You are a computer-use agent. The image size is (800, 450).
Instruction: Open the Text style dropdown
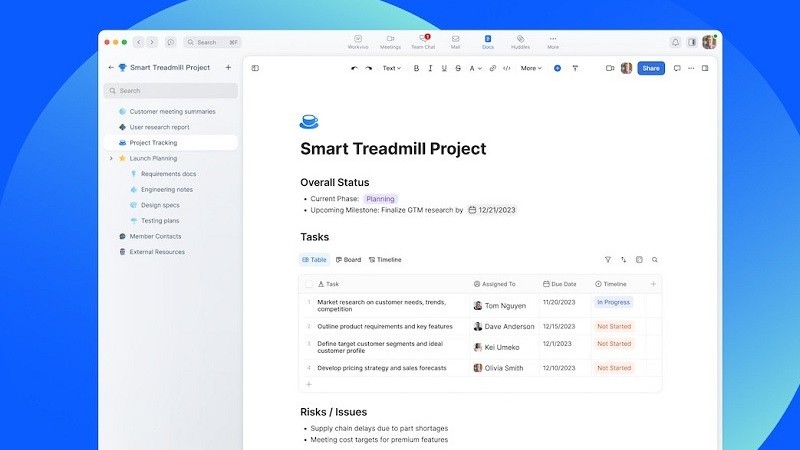click(391, 68)
